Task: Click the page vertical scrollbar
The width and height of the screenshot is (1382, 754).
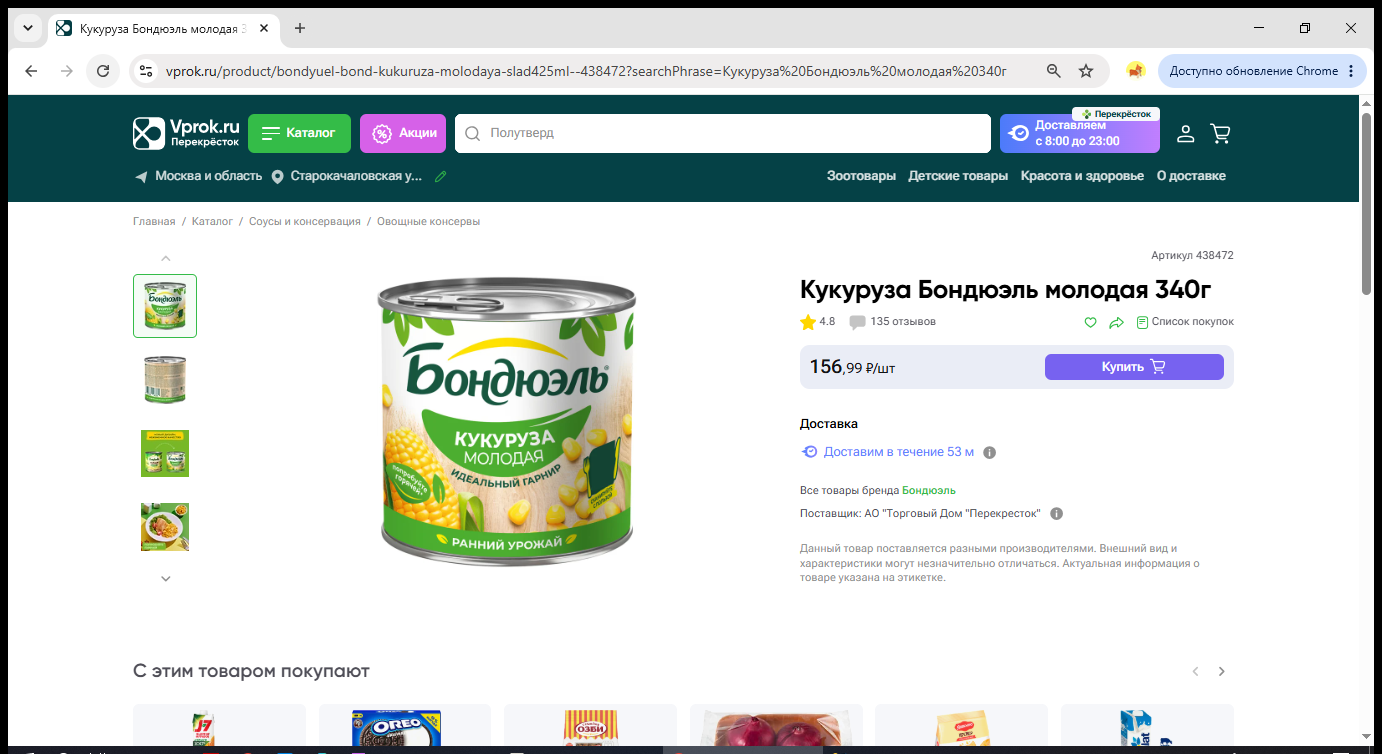Action: click(1367, 204)
